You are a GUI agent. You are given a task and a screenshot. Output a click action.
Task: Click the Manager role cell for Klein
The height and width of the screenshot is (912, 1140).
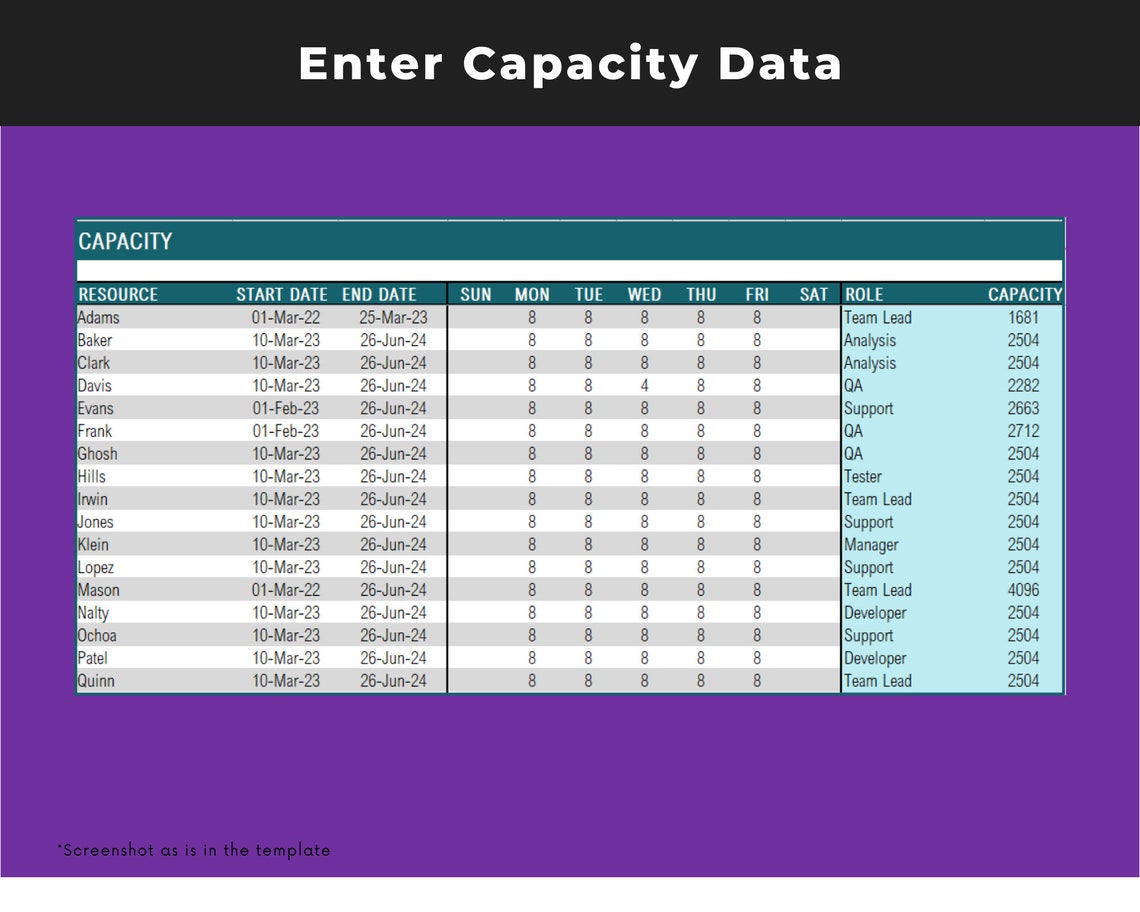pos(871,545)
